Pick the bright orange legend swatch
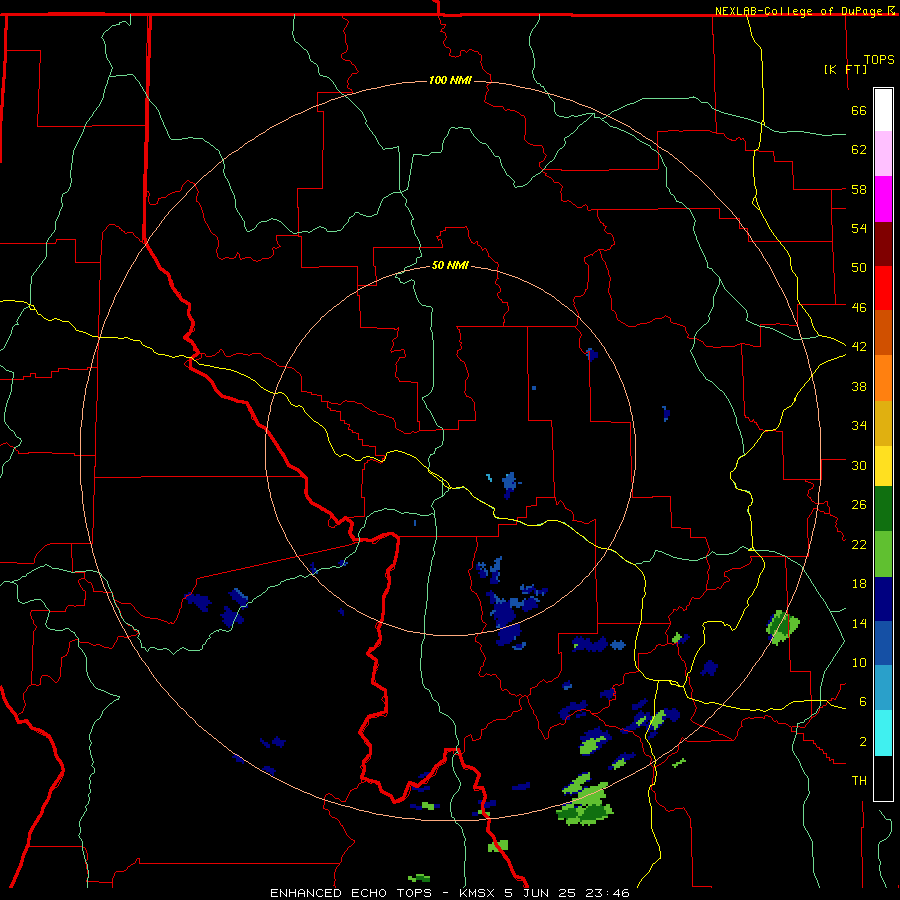The width and height of the screenshot is (900, 900). point(883,378)
